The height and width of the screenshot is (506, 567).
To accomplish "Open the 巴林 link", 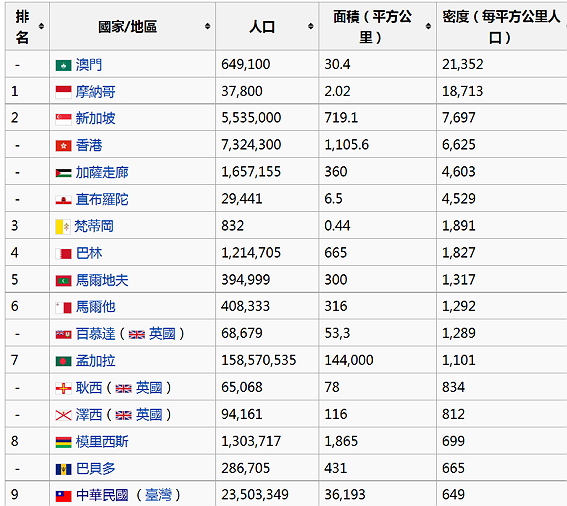I will [x=89, y=254].
